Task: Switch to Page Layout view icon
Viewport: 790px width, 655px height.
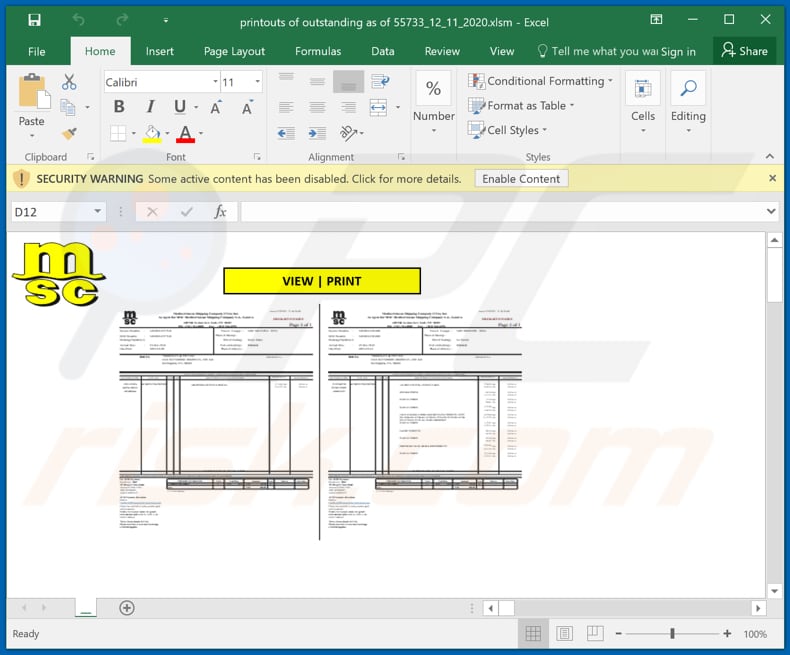Action: tap(564, 633)
